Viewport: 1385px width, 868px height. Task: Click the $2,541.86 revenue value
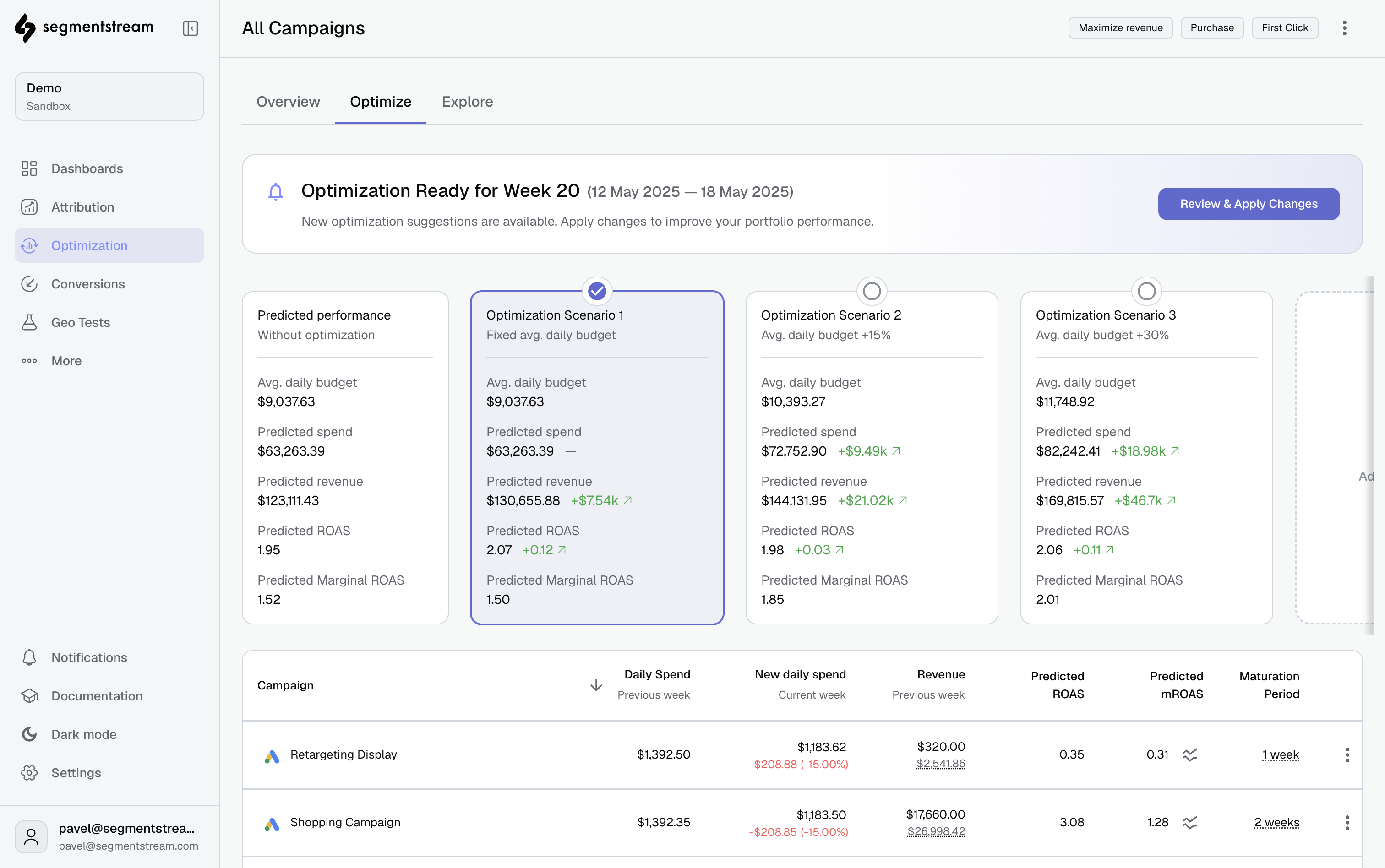941,764
